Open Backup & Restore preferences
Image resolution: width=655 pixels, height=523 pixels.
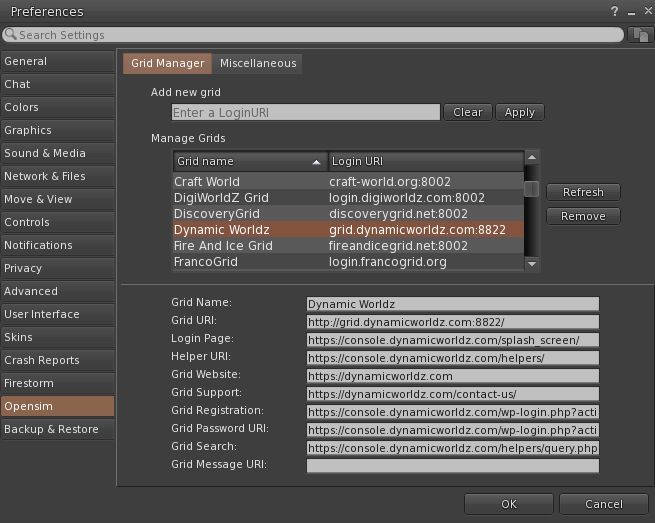tap(58, 429)
